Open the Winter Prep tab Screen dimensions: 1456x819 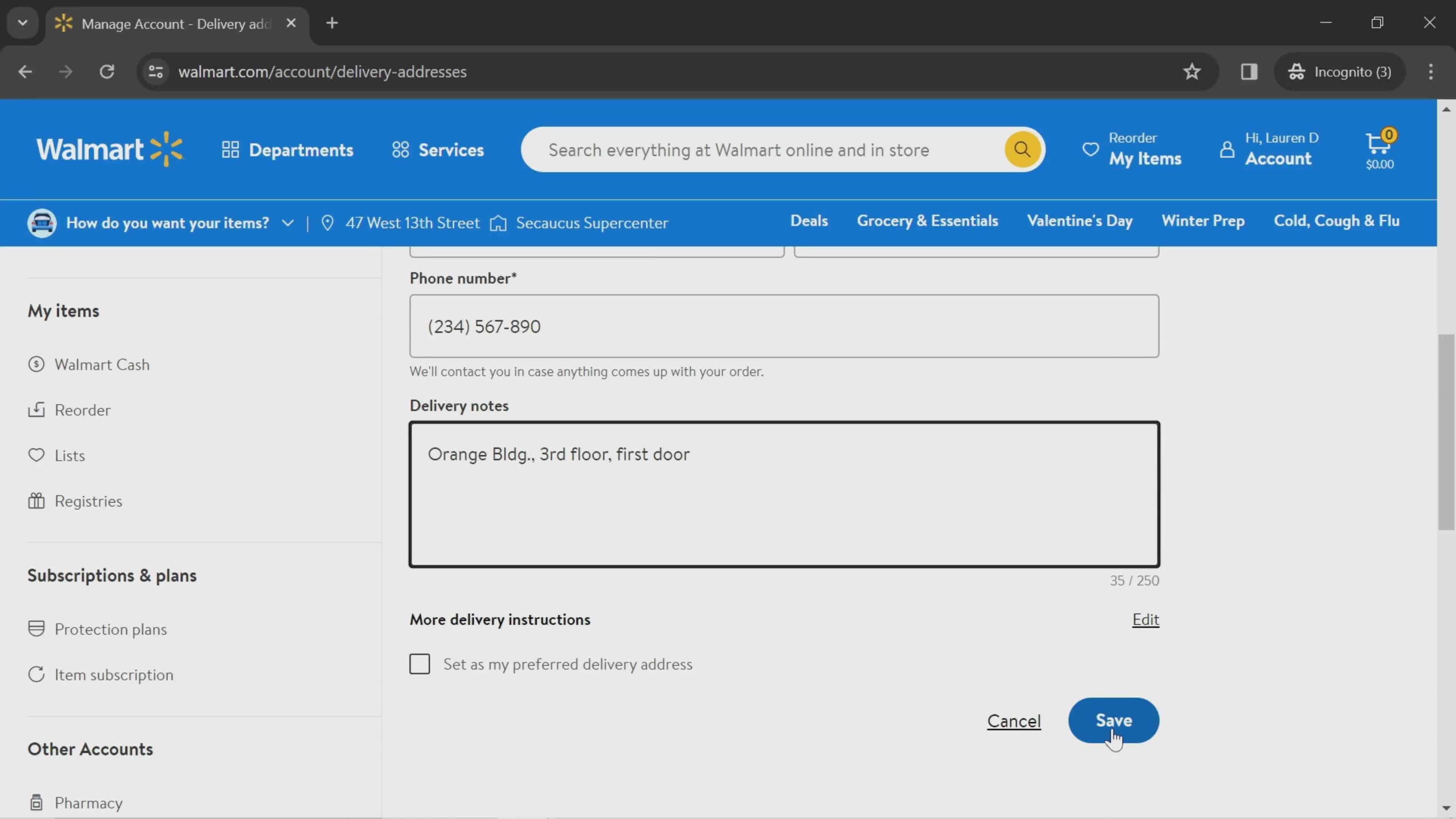(x=1203, y=221)
